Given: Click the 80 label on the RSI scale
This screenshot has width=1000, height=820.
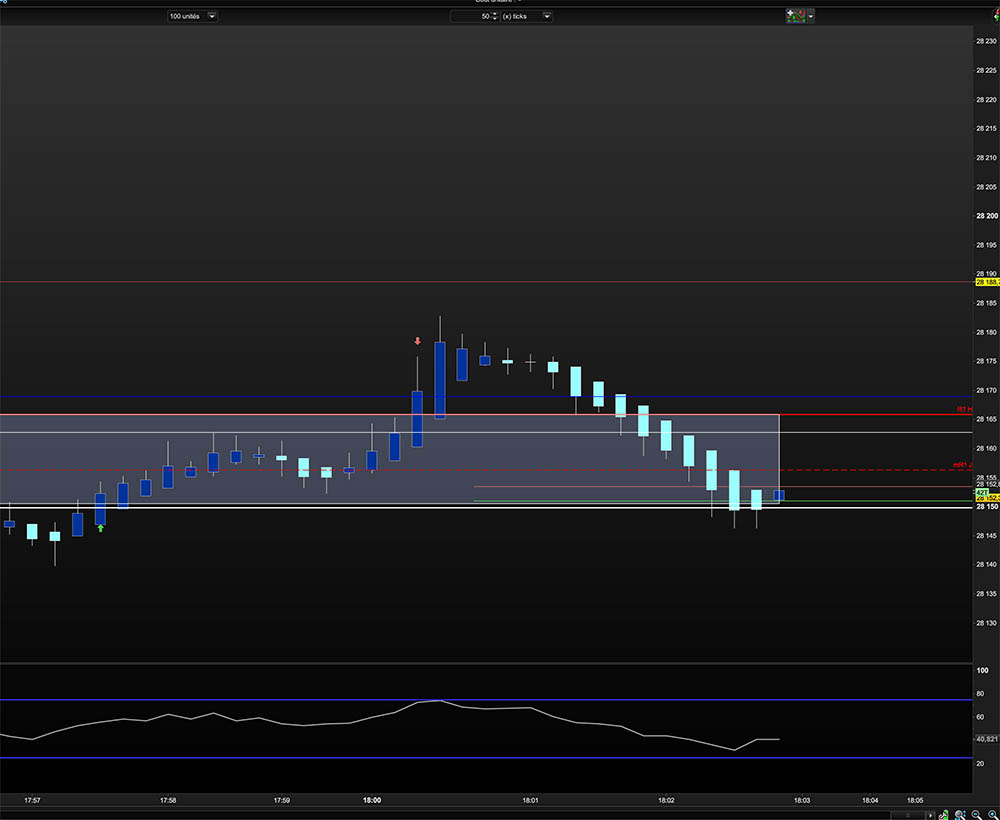Looking at the screenshot, I should [x=980, y=694].
